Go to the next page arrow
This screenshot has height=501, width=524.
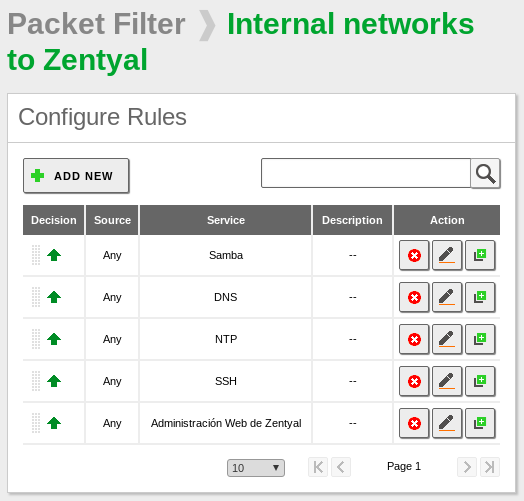pos(467,467)
